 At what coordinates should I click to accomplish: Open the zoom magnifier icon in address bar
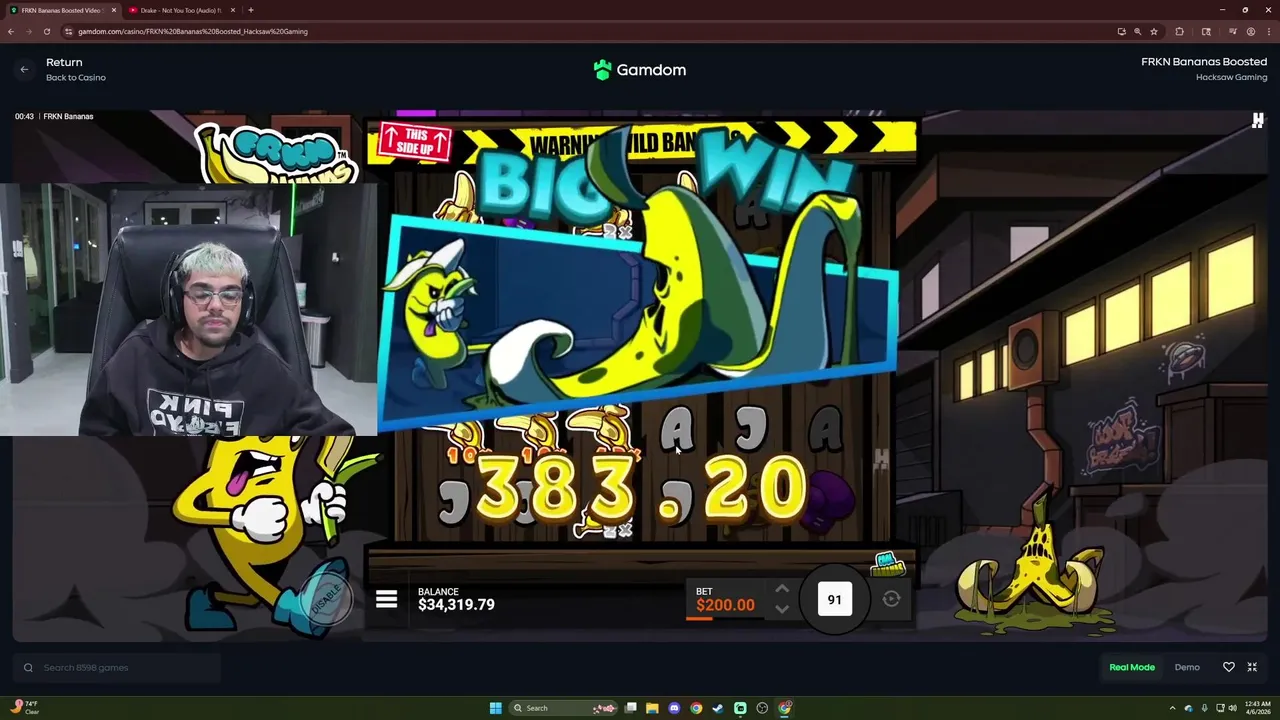[1137, 31]
